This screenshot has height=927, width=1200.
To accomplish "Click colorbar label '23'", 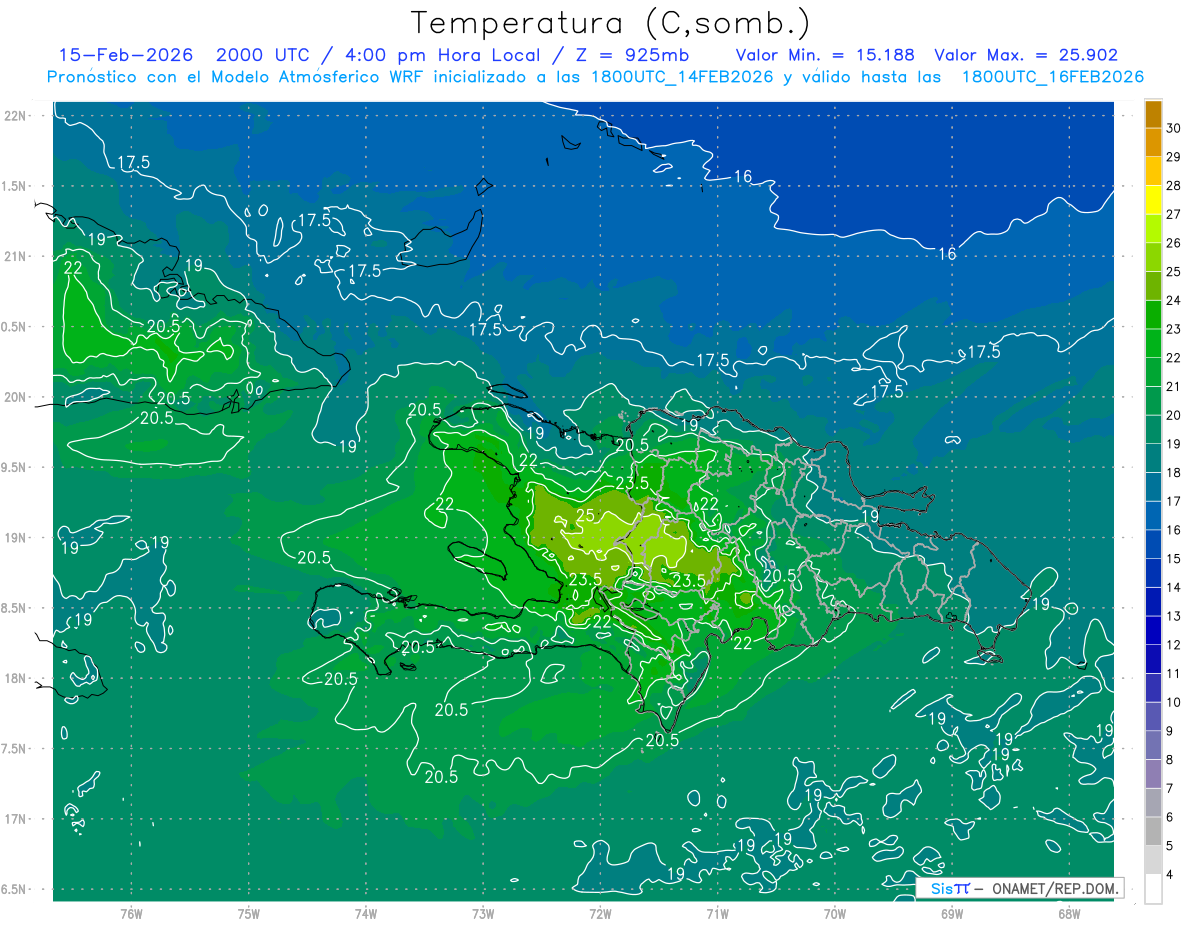I will coord(1173,329).
